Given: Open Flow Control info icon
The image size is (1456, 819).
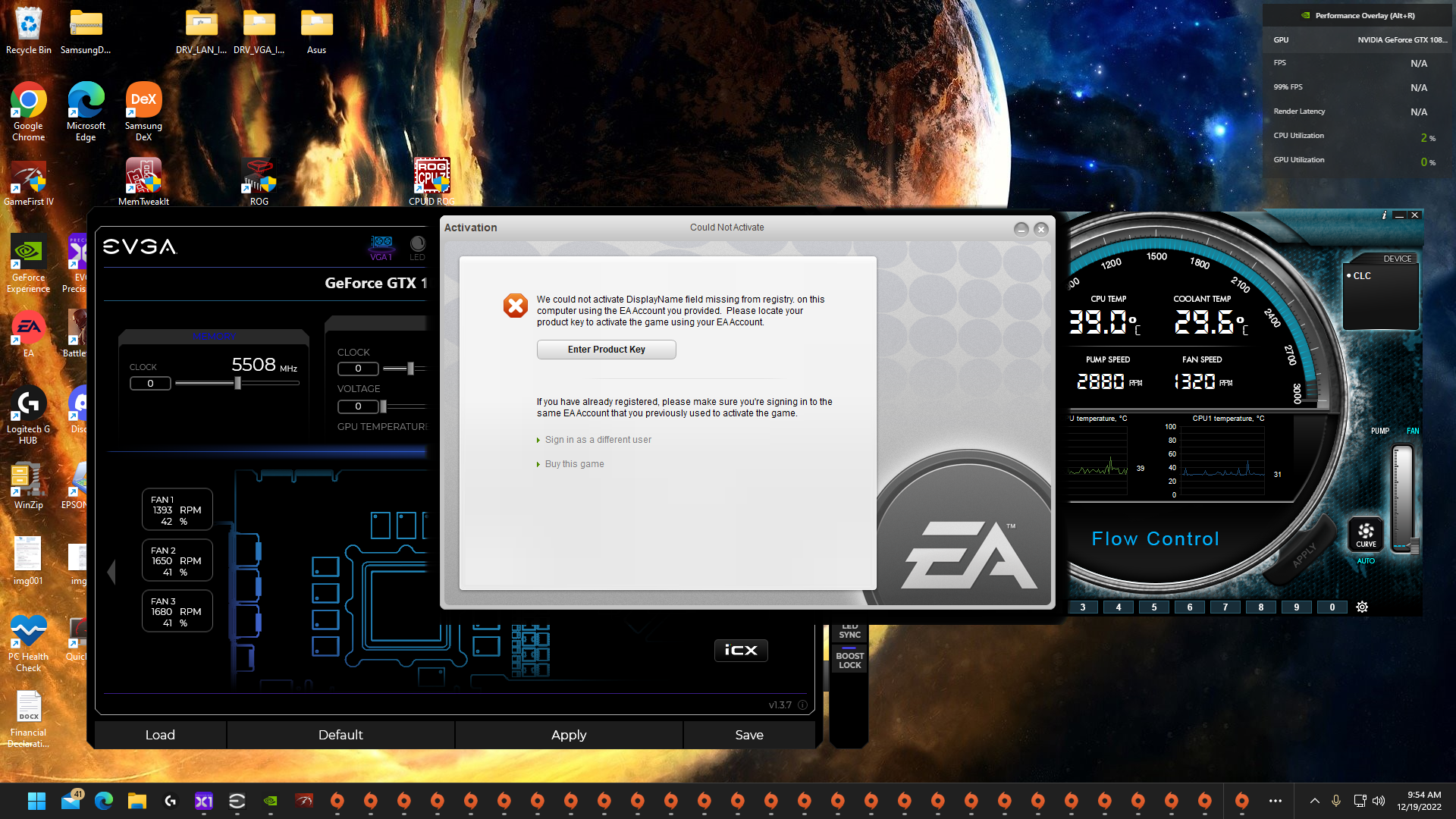Looking at the screenshot, I should tap(1384, 215).
